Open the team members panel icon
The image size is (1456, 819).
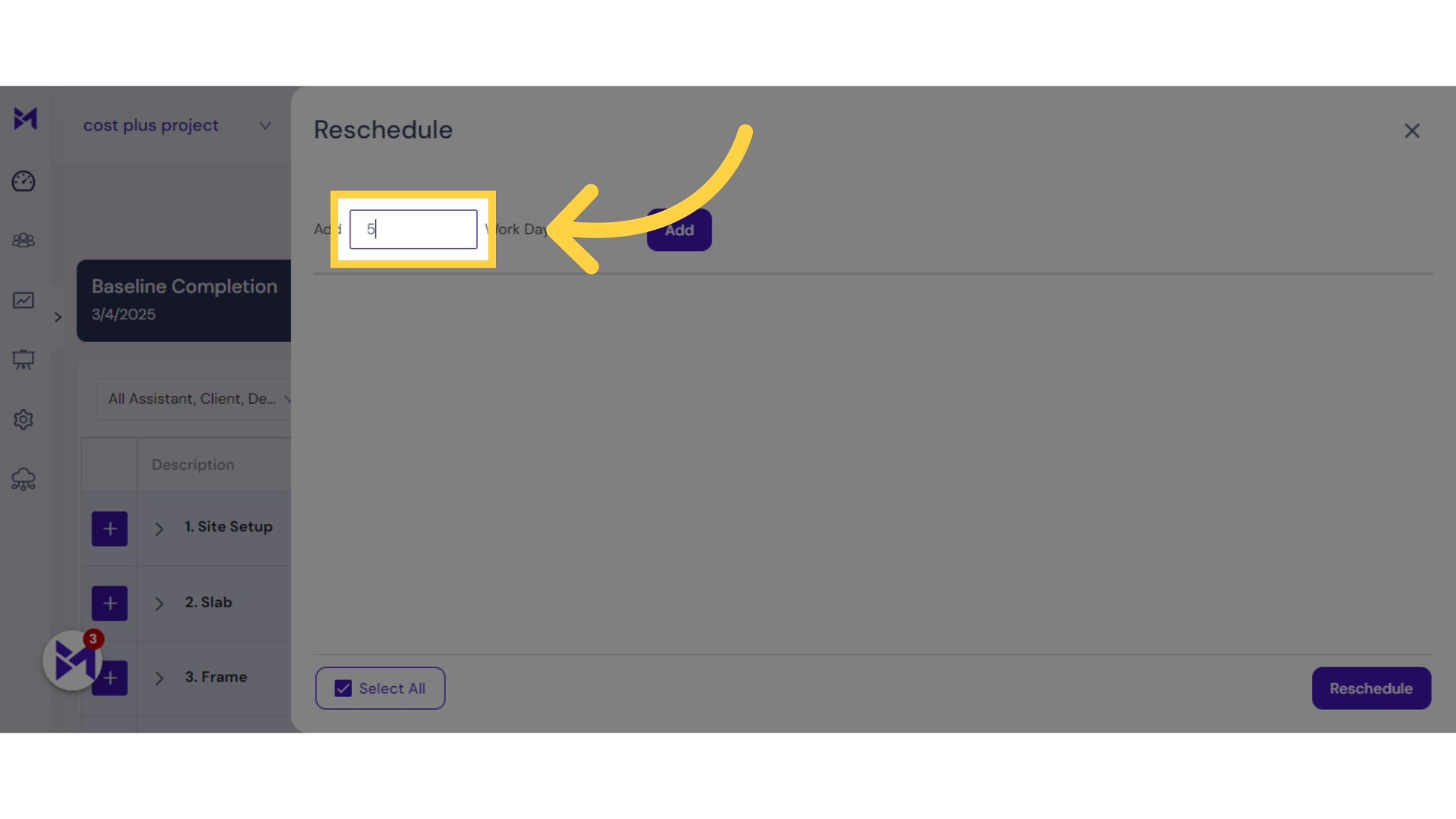[x=24, y=240]
